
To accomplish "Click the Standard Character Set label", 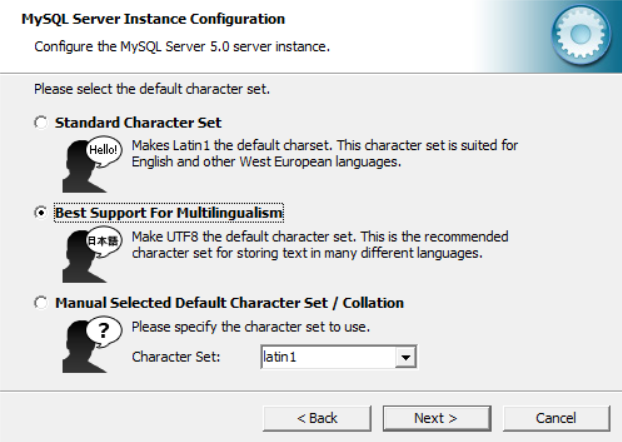I will click(138, 123).
